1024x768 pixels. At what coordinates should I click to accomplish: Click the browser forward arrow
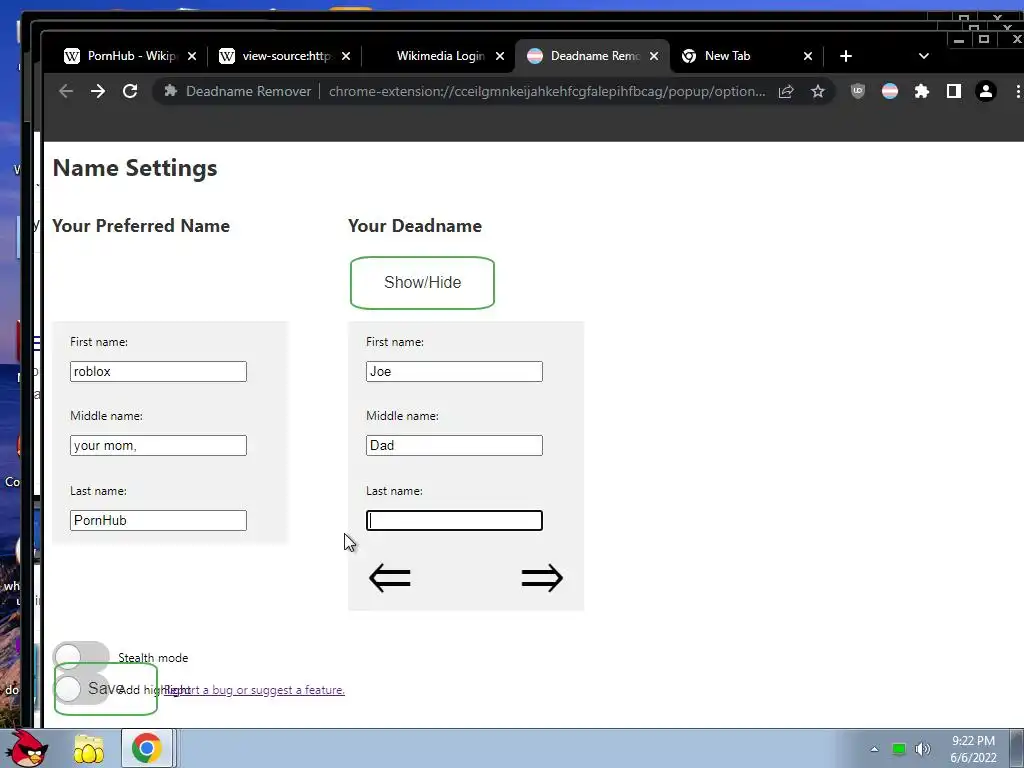point(98,91)
